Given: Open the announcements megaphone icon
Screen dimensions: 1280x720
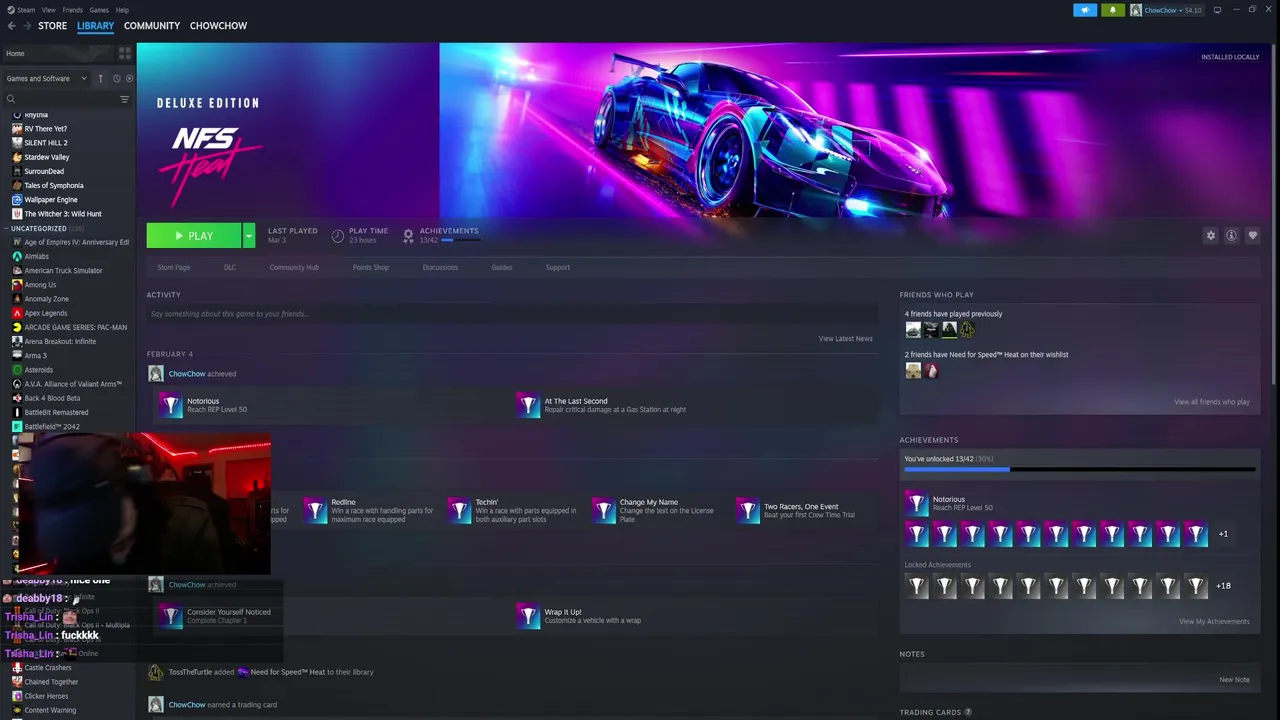Looking at the screenshot, I should click(x=1085, y=10).
